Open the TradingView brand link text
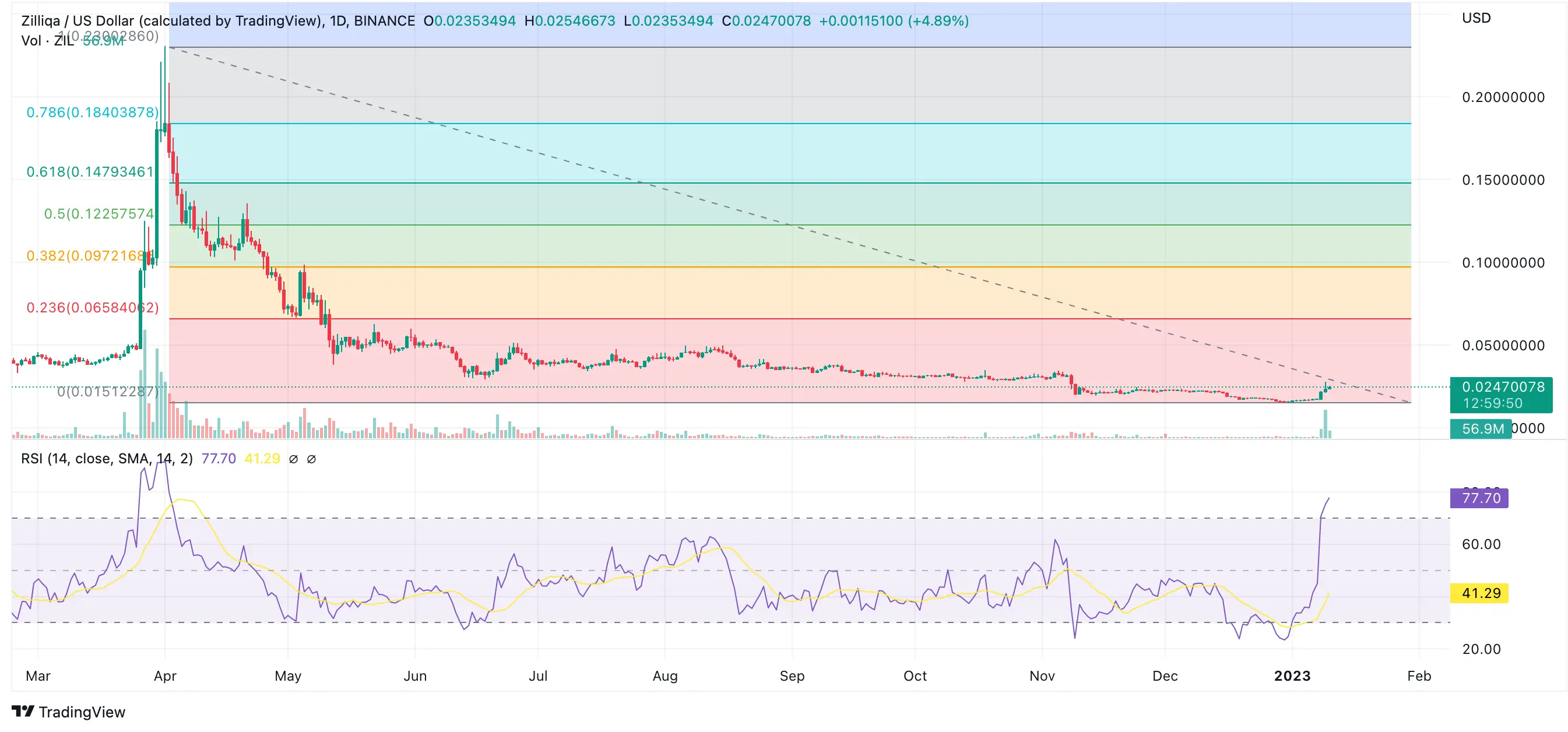The height and width of the screenshot is (732, 1568). [82, 712]
